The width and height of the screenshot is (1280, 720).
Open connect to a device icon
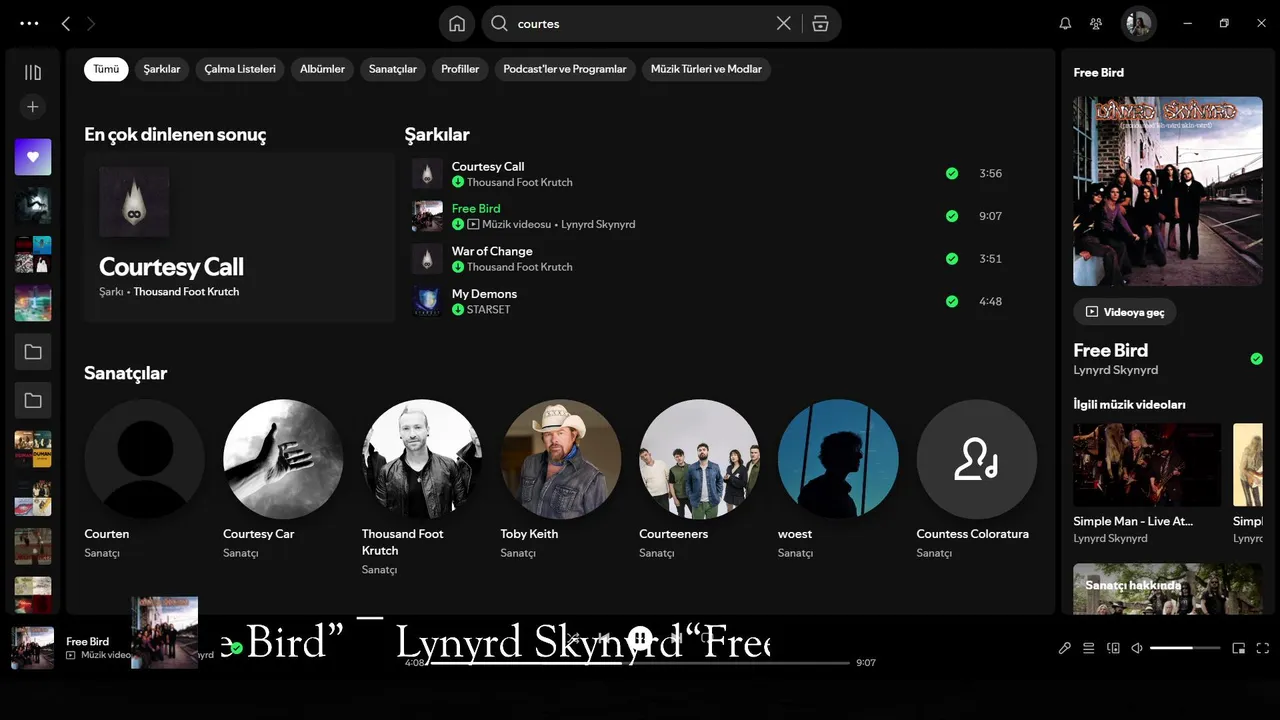point(1113,648)
